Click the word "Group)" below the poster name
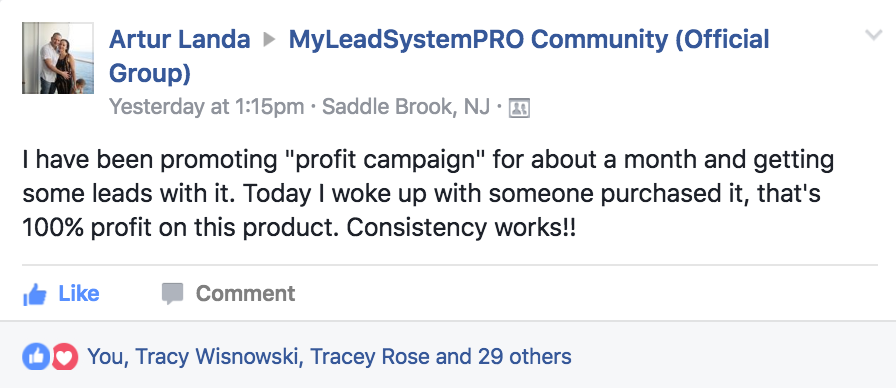This screenshot has width=896, height=388. [150, 74]
